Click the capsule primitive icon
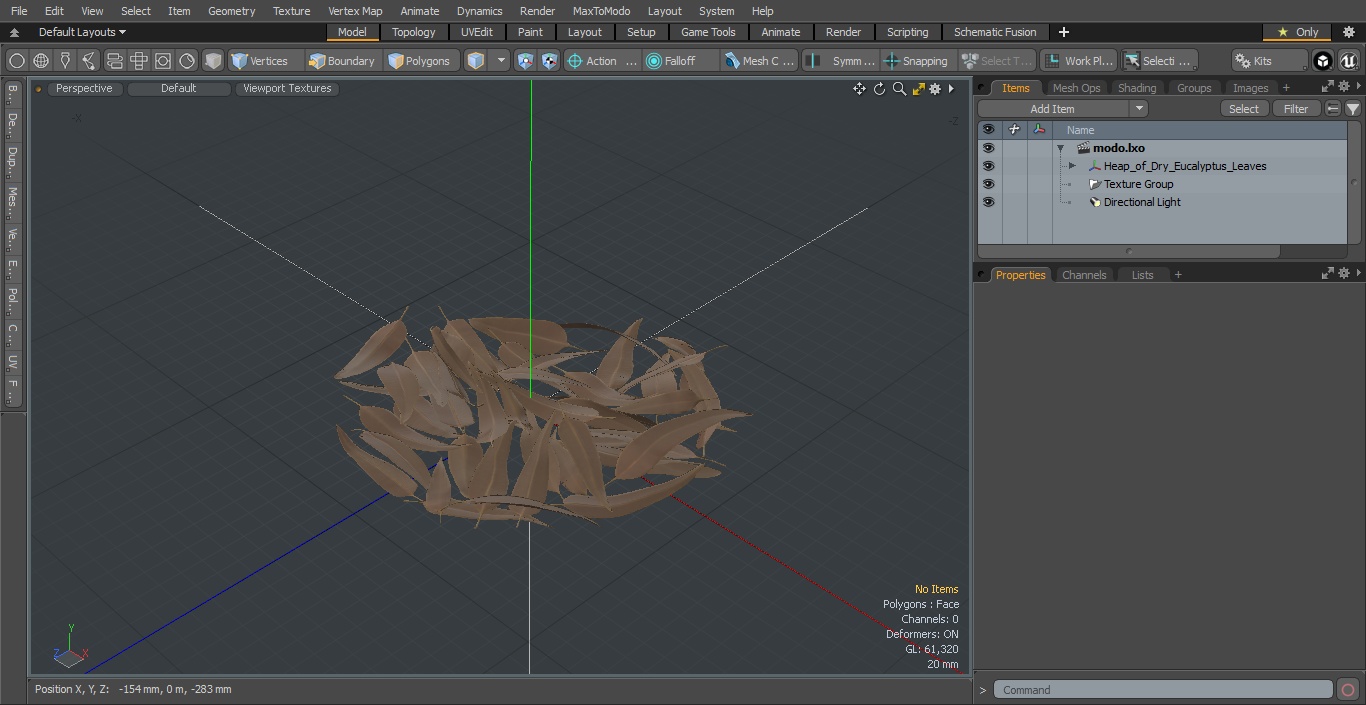1366x705 pixels. pyautogui.click(x=114, y=61)
